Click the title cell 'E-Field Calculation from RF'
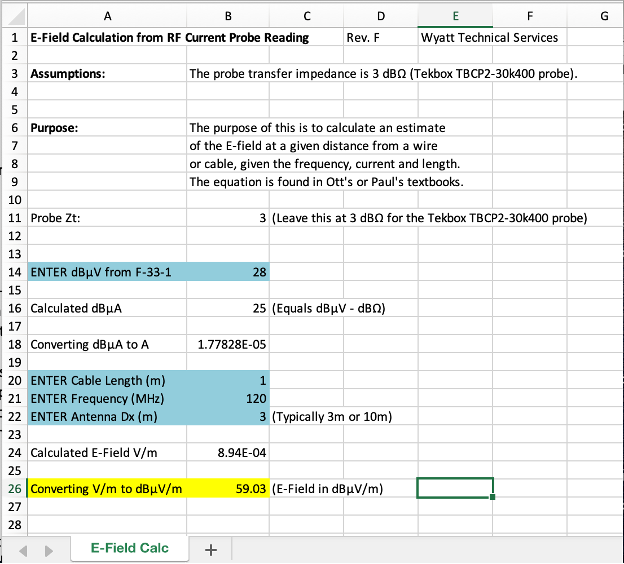 [106, 37]
